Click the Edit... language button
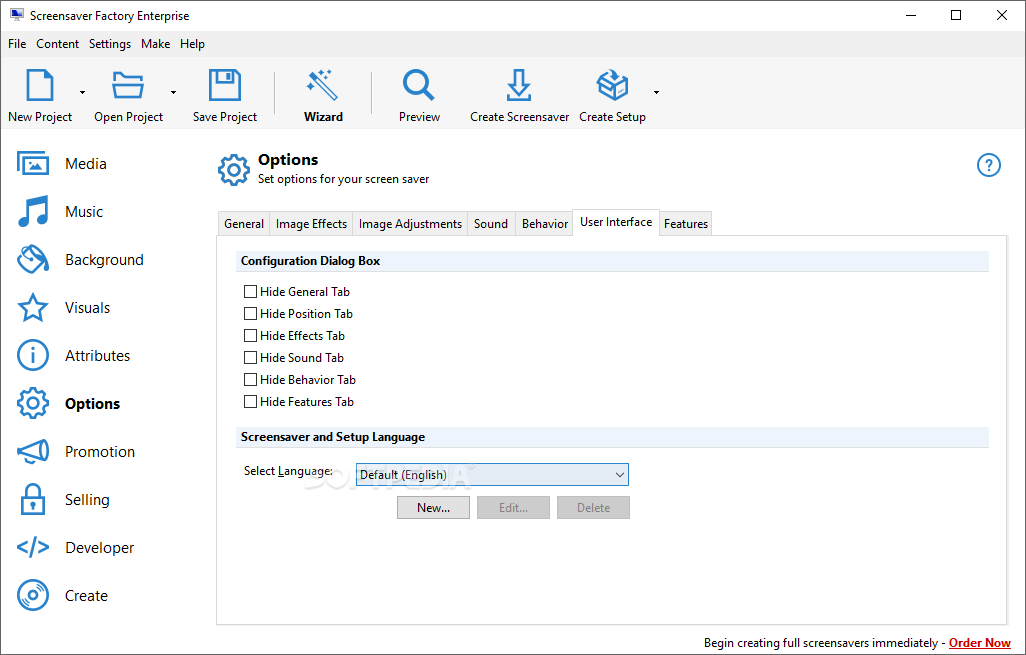Image resolution: width=1026 pixels, height=655 pixels. point(514,508)
